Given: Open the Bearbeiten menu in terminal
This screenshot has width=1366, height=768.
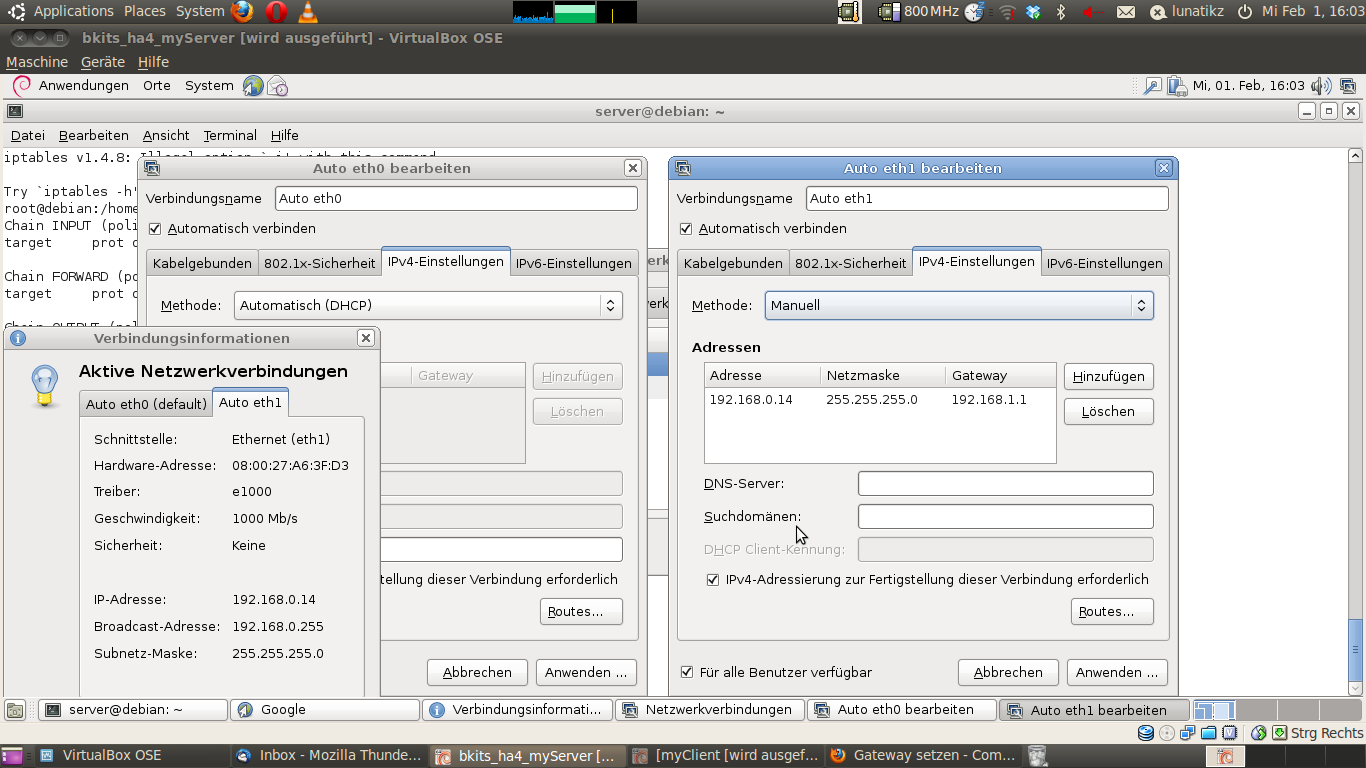Looking at the screenshot, I should pos(94,135).
